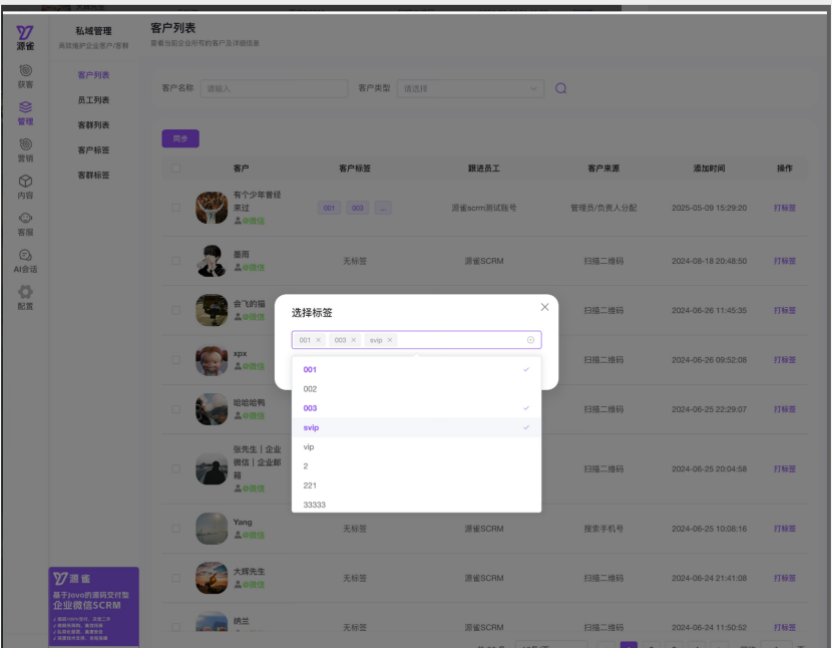Go to 员工列表 menu item
832x648 pixels.
coord(93,100)
